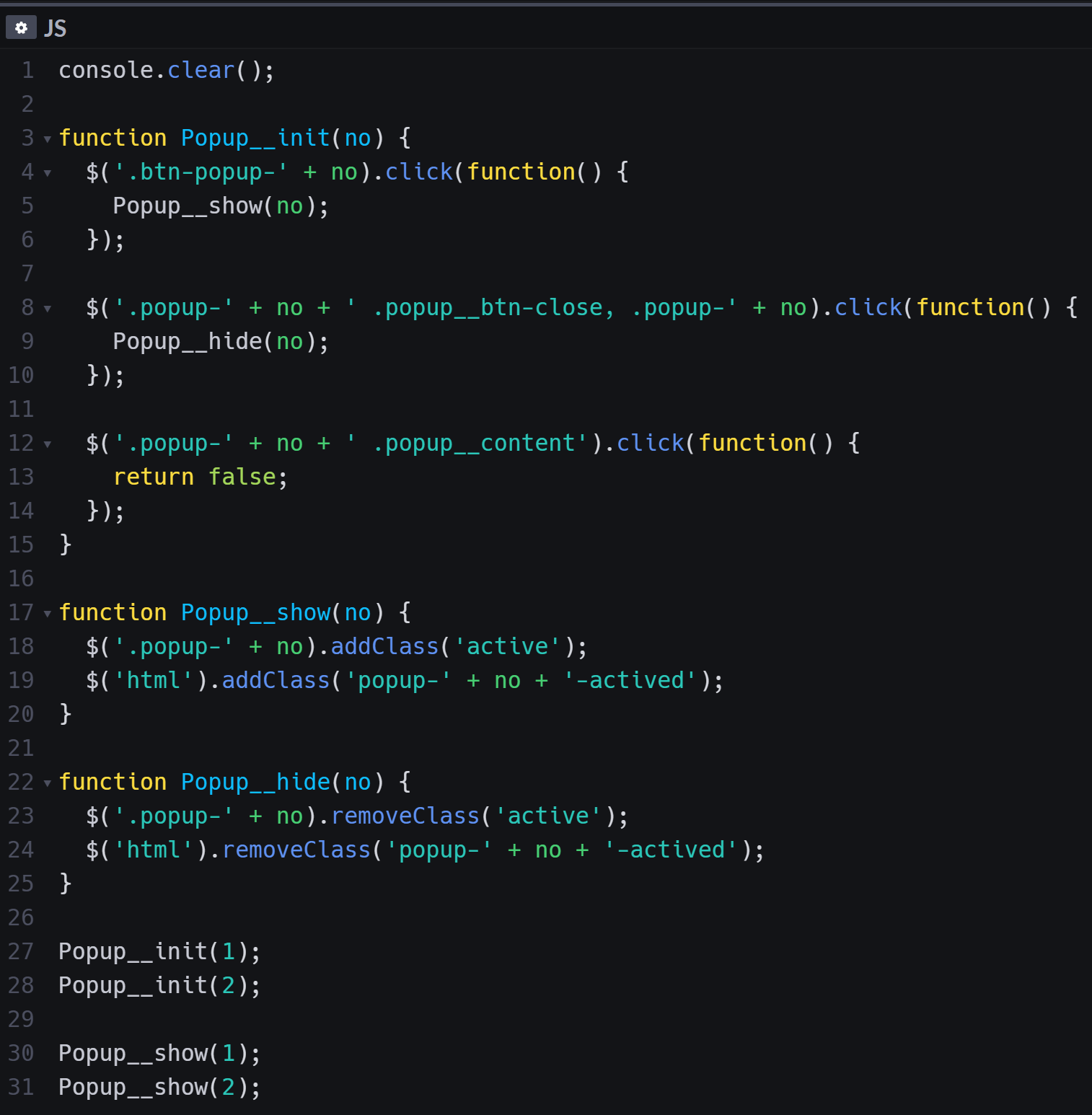Click the closing brace on line 20
The width and height of the screenshot is (1092, 1115).
click(x=66, y=714)
